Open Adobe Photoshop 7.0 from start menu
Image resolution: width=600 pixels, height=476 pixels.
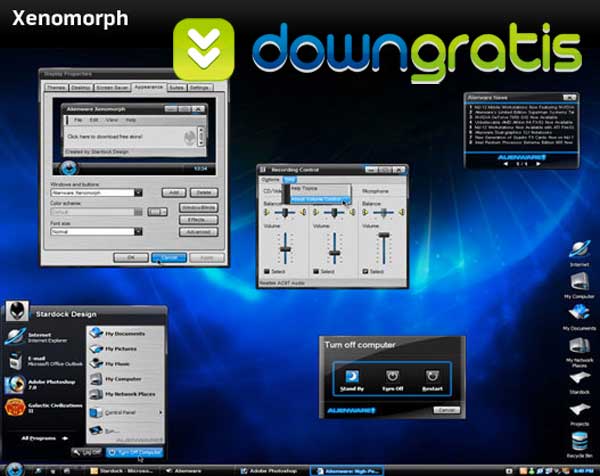coord(43,384)
